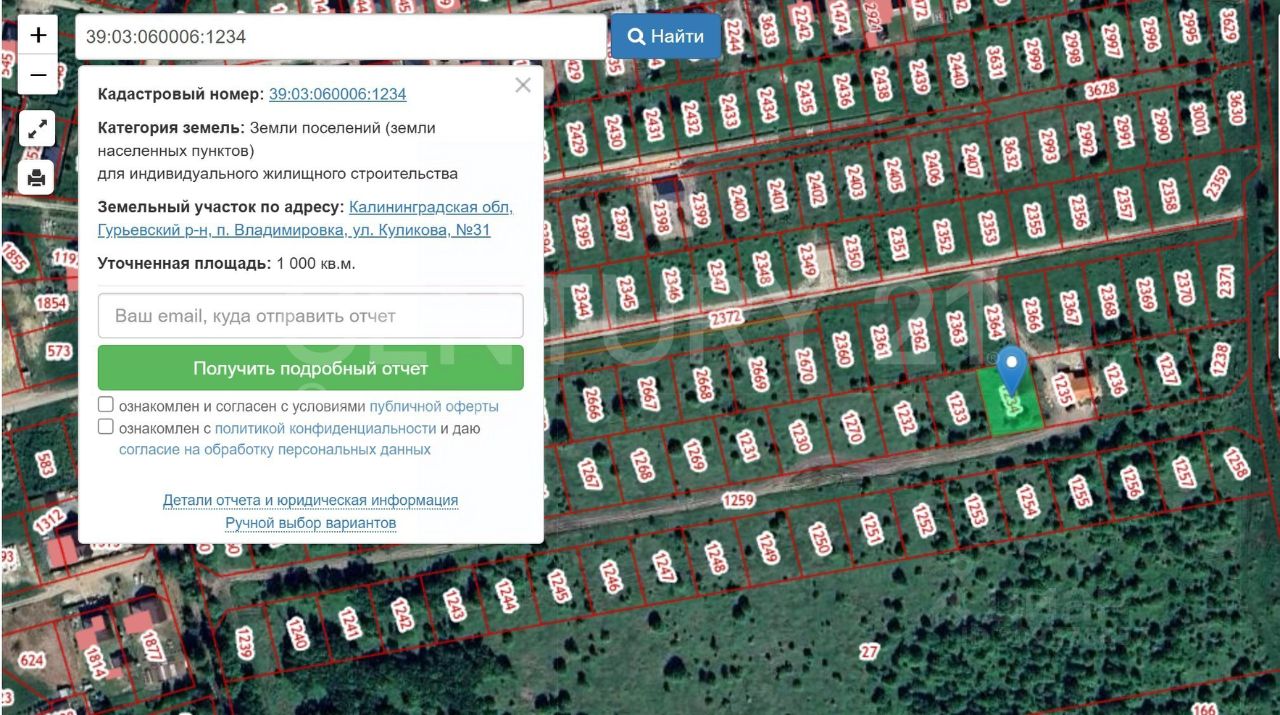Check the публичной оферты agreement checkbox
This screenshot has height=715, width=1280.
coord(106,405)
